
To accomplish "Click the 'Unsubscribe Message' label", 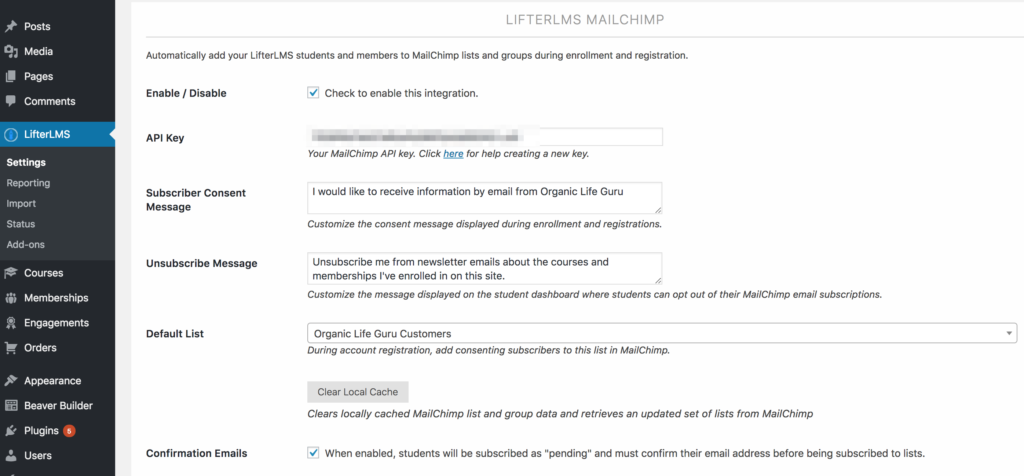I will [x=202, y=264].
